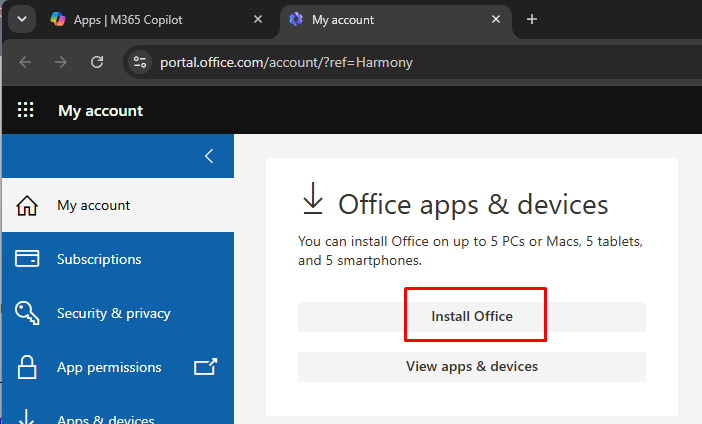Click the Subscriptions card icon
This screenshot has width=702, height=424.
(x=27, y=259)
